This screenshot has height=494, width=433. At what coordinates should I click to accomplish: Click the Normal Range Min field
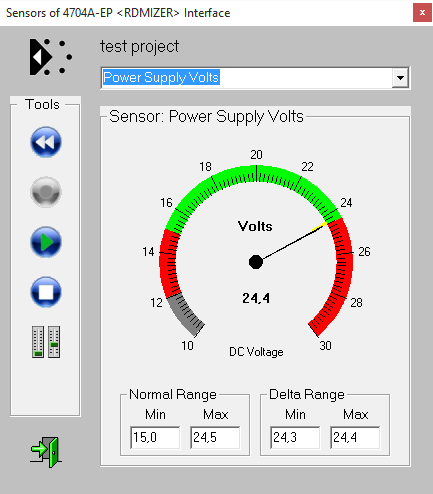[x=155, y=437]
